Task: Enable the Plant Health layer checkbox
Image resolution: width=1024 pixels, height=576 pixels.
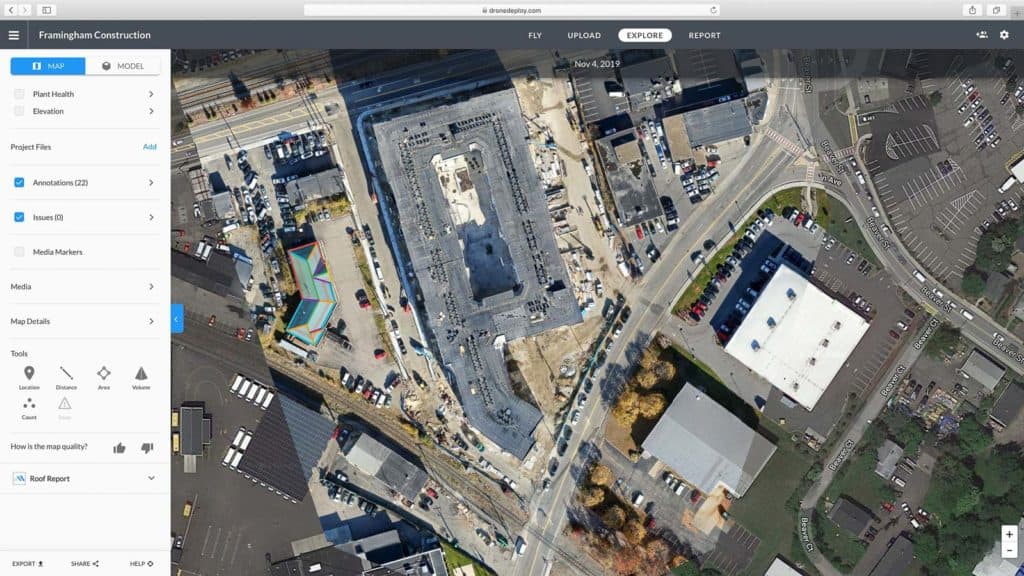Action: tap(19, 94)
